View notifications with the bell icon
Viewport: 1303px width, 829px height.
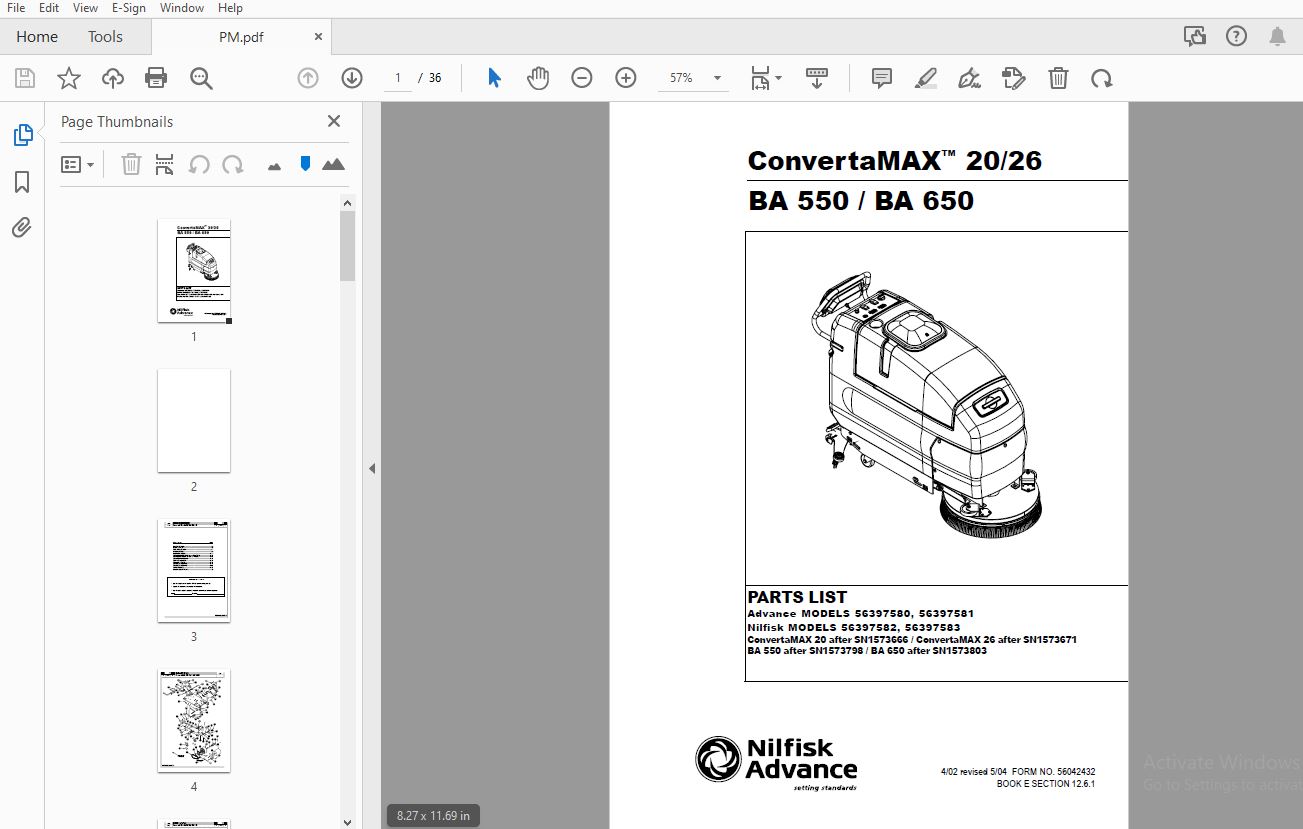click(x=1278, y=37)
